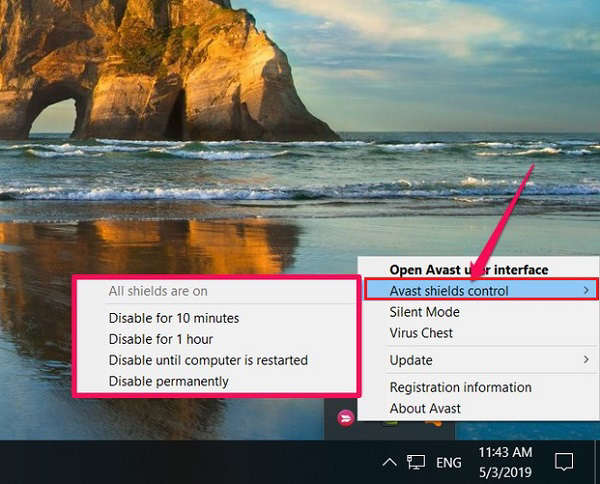Toggle Silent Mode in Avast menu
The image size is (600, 484).
(424, 312)
